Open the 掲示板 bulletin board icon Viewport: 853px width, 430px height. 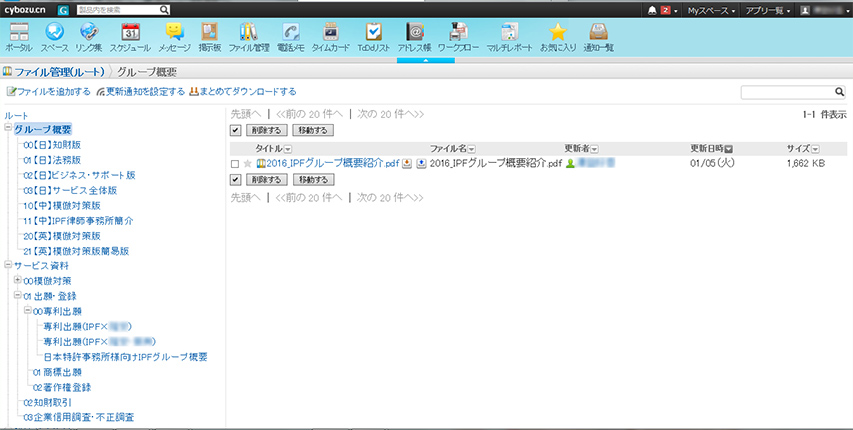tap(209, 32)
